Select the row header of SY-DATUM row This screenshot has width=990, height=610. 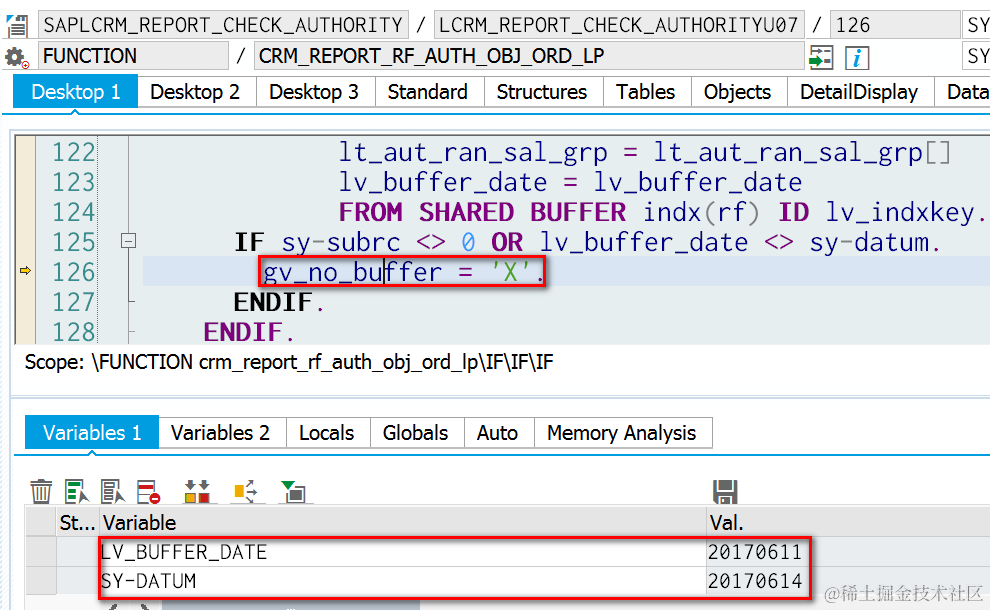[41, 581]
